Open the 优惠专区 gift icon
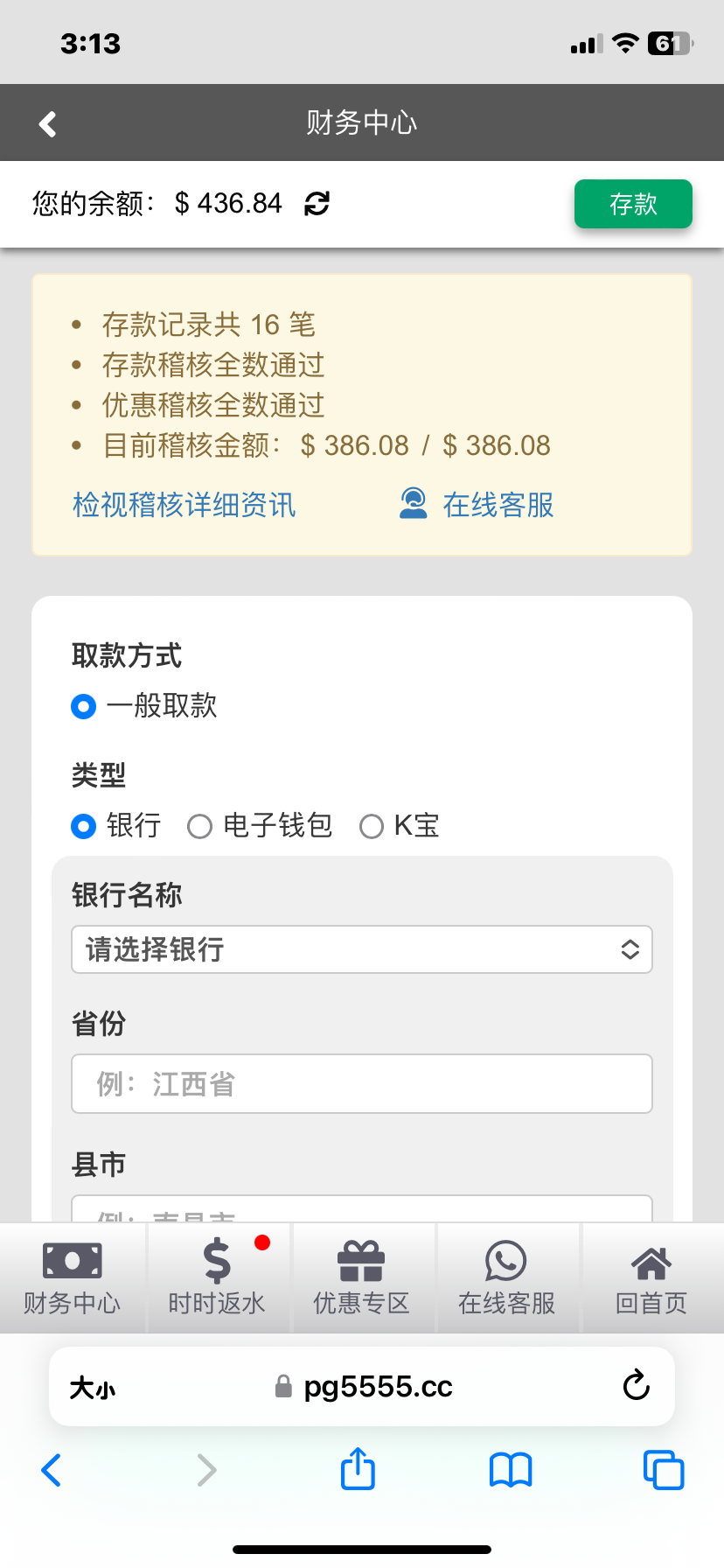 [x=361, y=1278]
